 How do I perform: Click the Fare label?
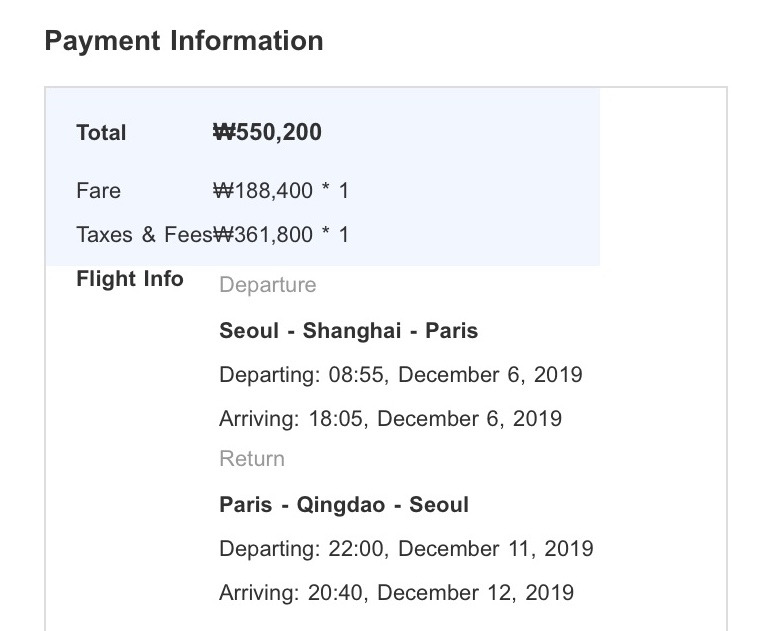coord(98,191)
